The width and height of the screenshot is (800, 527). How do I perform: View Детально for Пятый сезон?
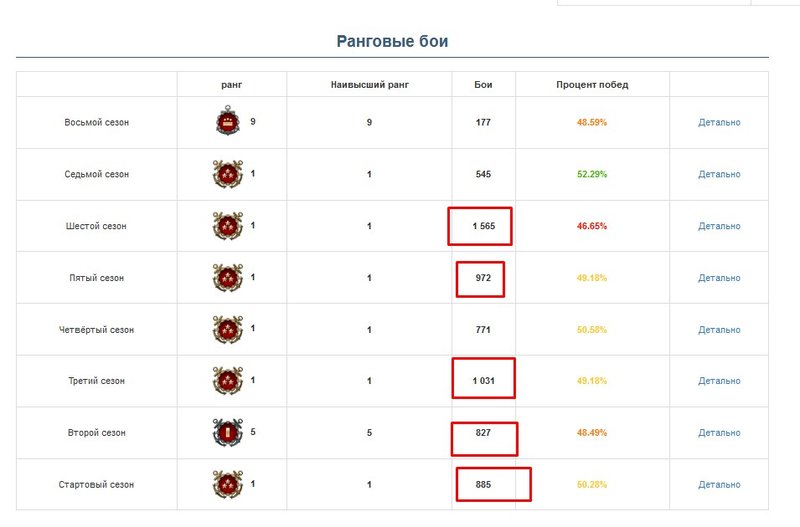(x=719, y=278)
